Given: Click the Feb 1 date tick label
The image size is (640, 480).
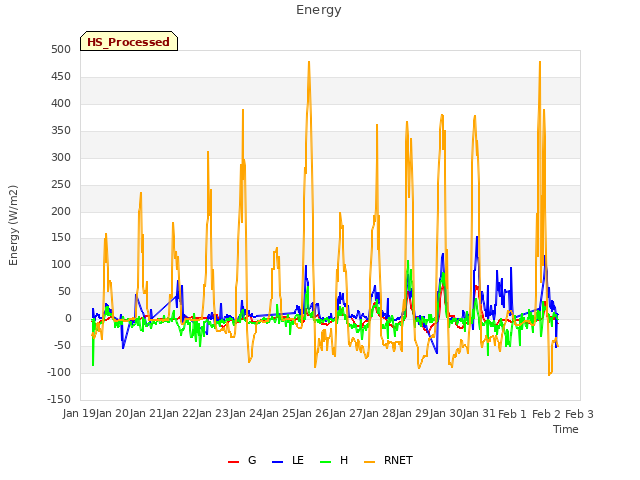Looking at the screenshot, I should pyautogui.click(x=513, y=414).
